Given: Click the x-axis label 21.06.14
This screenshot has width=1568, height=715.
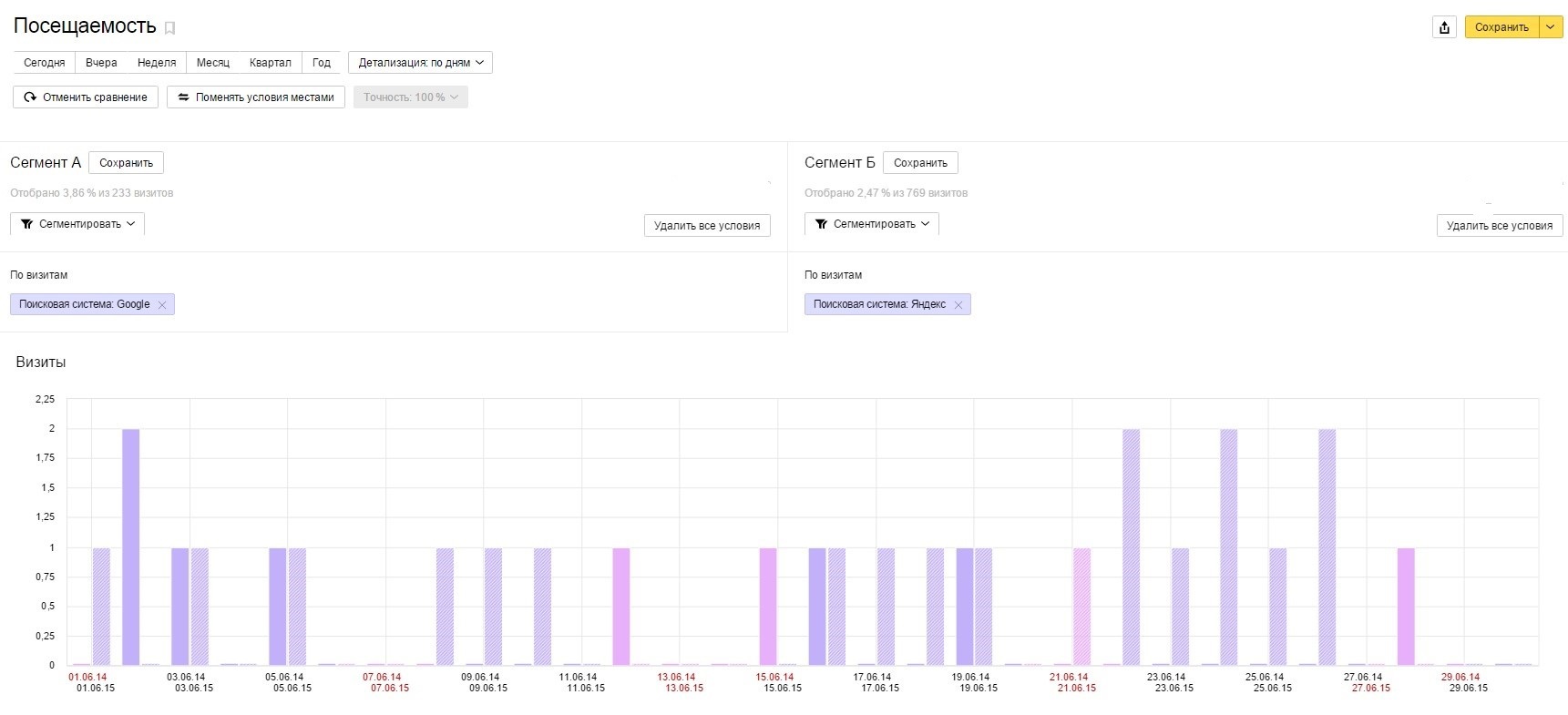Looking at the screenshot, I should click(x=1069, y=677).
